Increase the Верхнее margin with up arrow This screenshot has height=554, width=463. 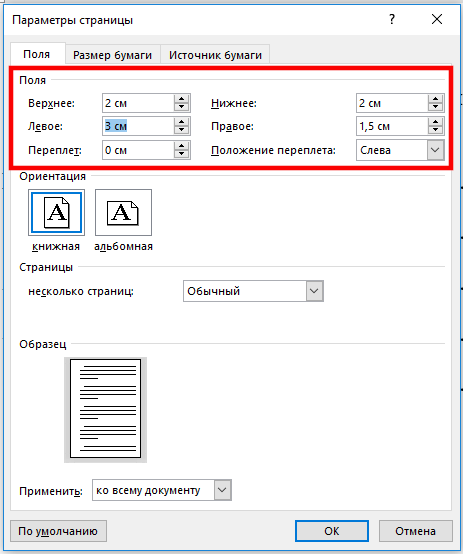click(x=182, y=99)
